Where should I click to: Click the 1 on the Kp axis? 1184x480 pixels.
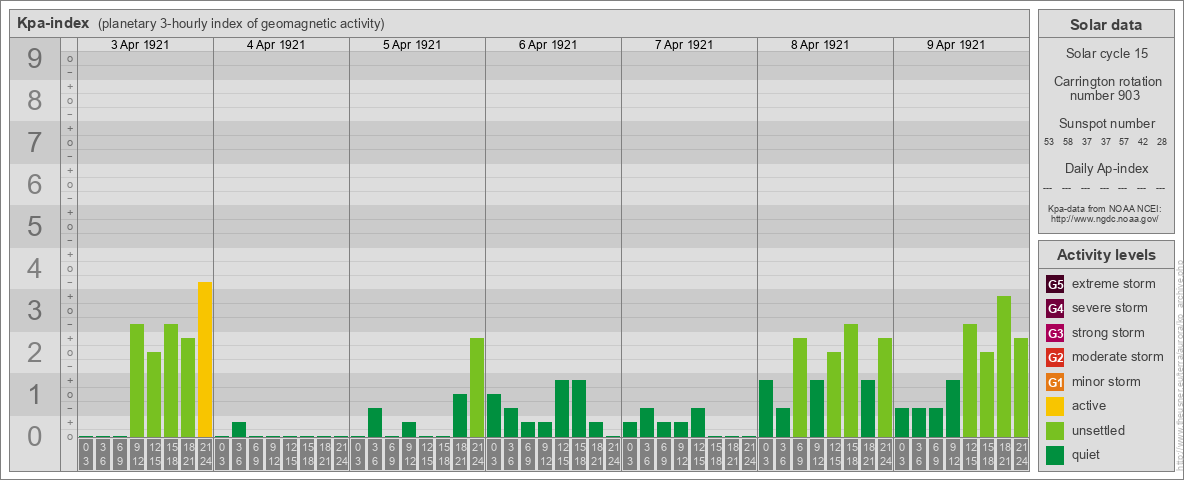coord(34,394)
